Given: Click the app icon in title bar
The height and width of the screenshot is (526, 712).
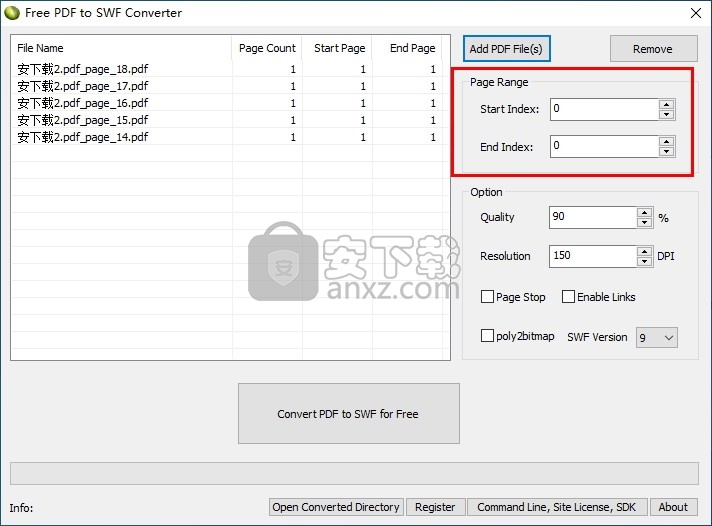Looking at the screenshot, I should tap(12, 13).
